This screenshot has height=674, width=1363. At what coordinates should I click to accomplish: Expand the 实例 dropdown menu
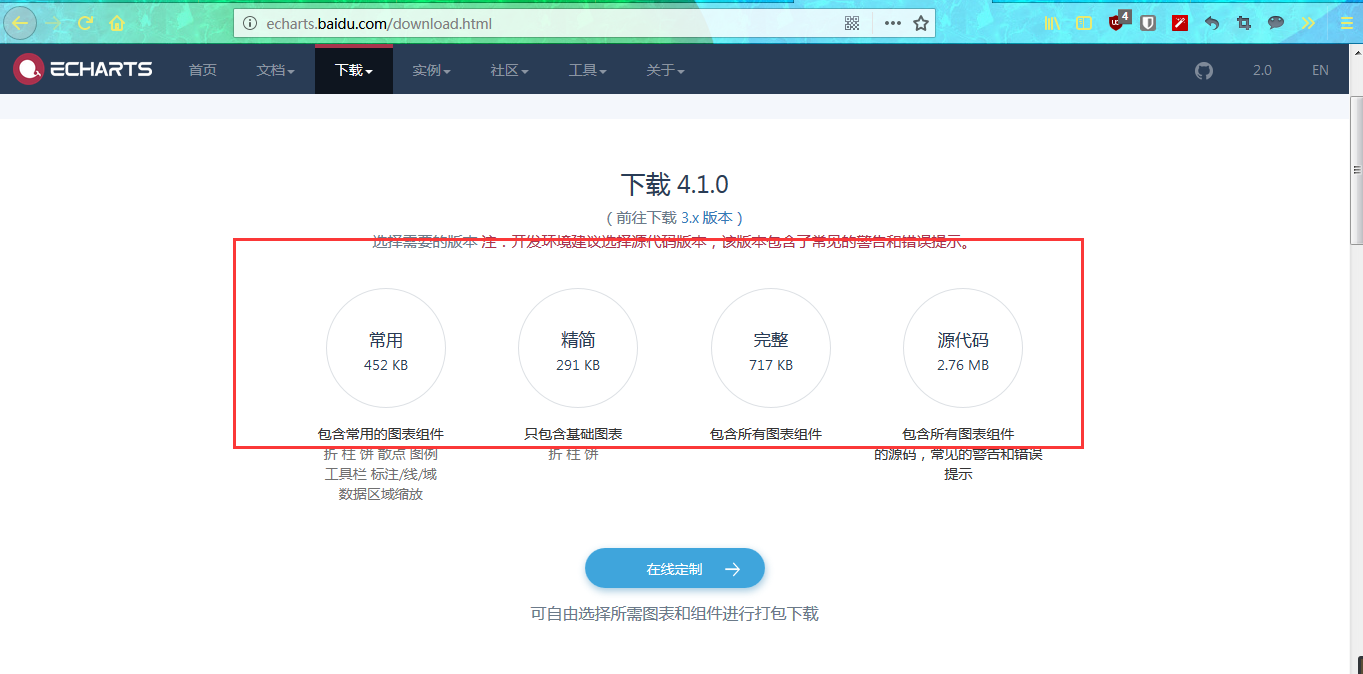[x=431, y=70]
